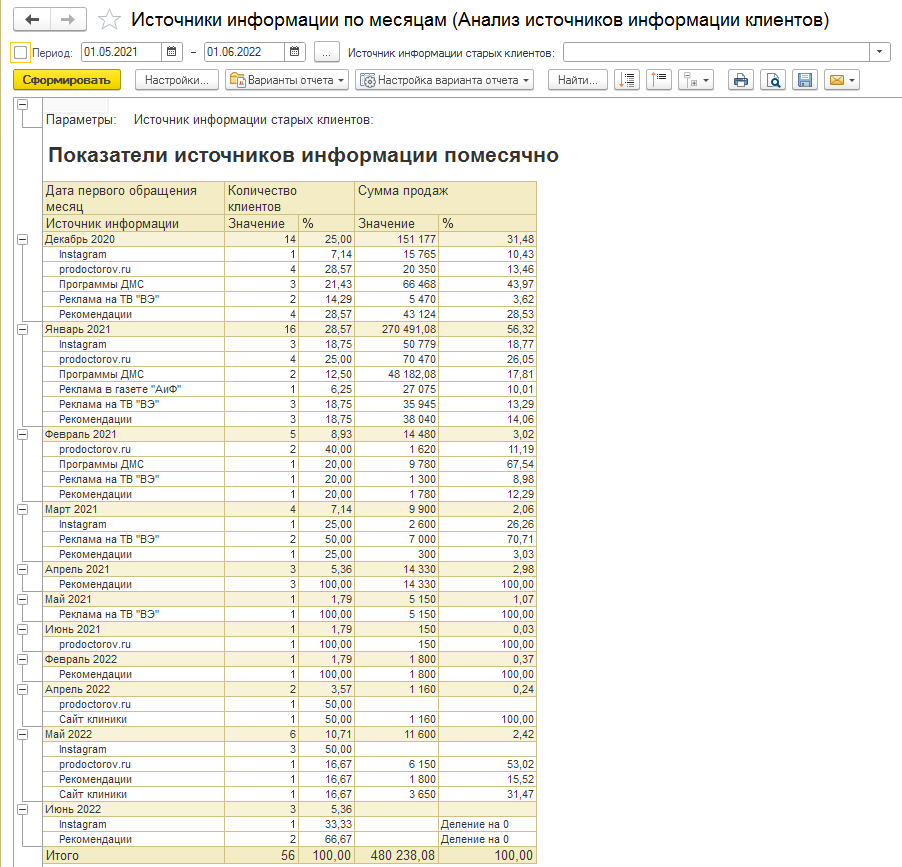Collapse the Июнь 2021 group
The height and width of the screenshot is (867, 902).
click(22, 629)
